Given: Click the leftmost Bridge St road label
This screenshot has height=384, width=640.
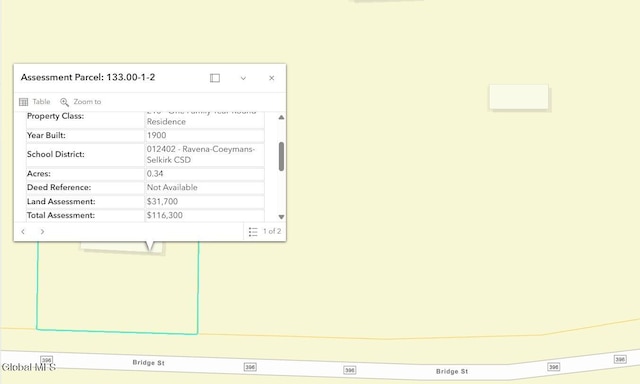Looking at the screenshot, I should (149, 362).
